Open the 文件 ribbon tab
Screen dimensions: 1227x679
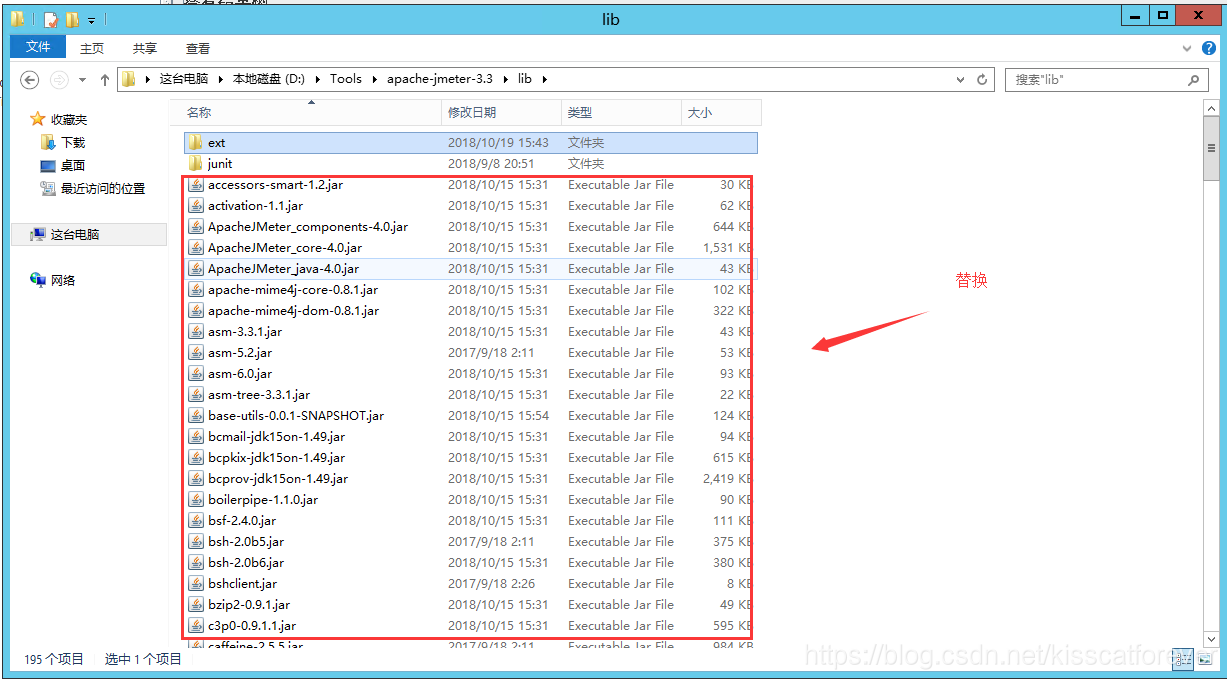(x=38, y=47)
